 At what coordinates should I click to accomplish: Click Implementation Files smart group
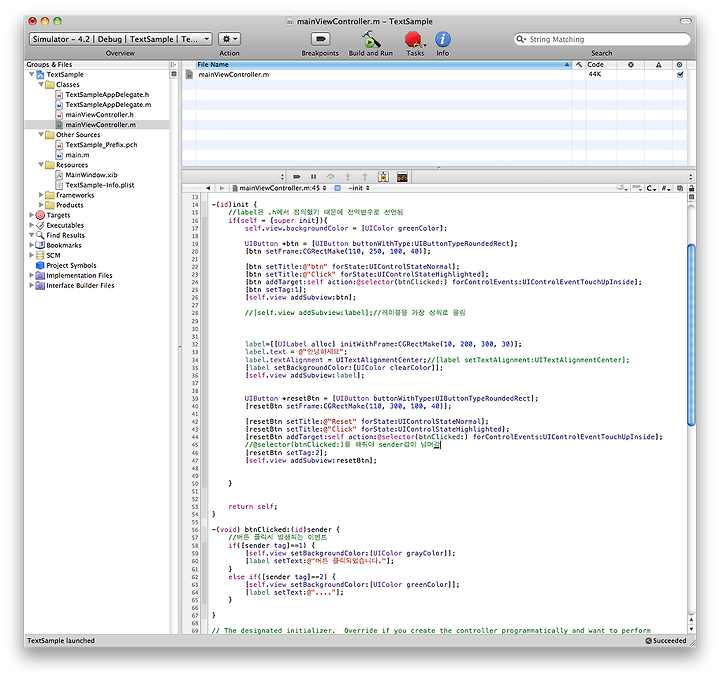(79, 275)
